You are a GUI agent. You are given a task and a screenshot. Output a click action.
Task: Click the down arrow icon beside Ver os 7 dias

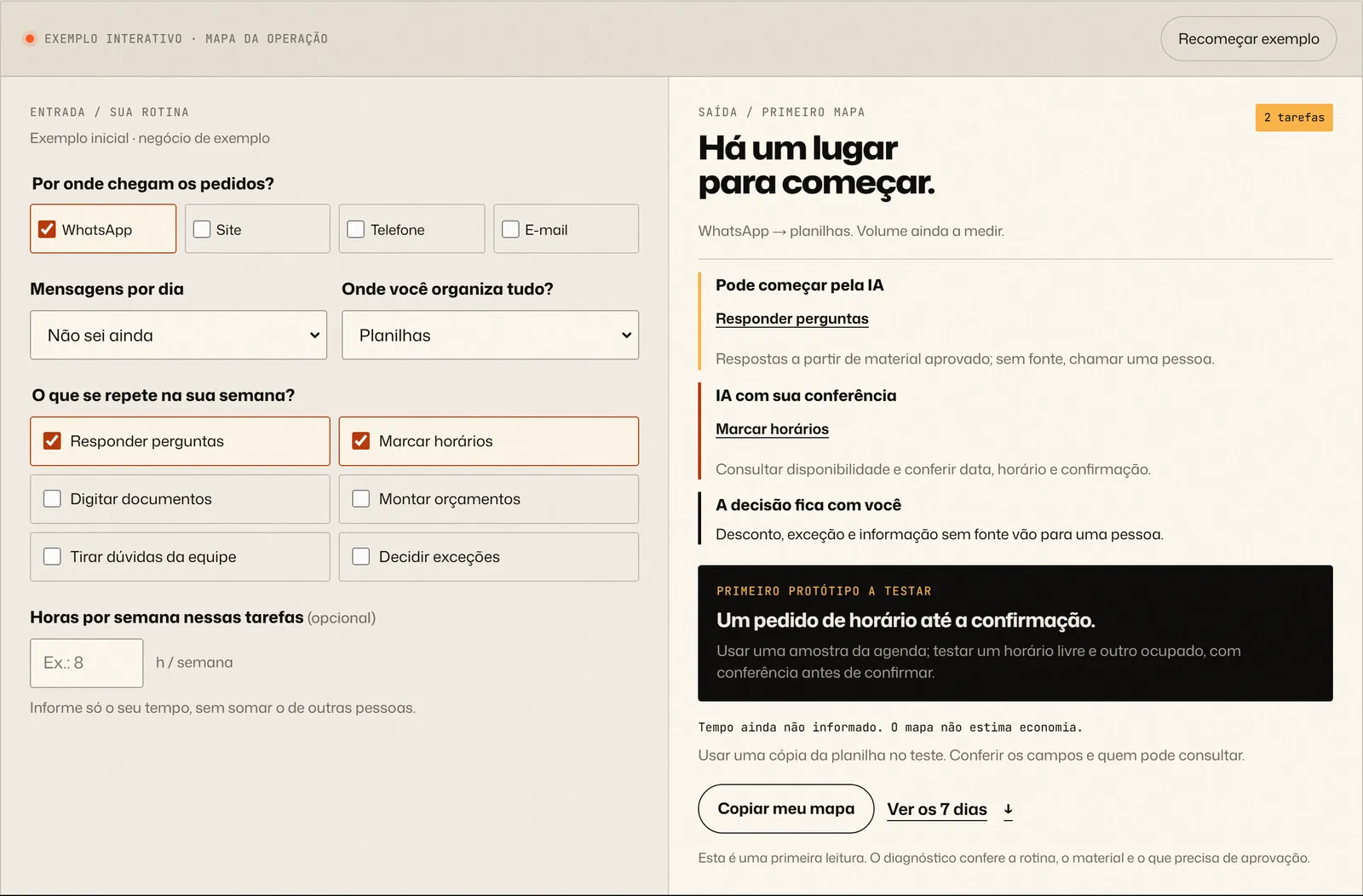click(x=1008, y=809)
